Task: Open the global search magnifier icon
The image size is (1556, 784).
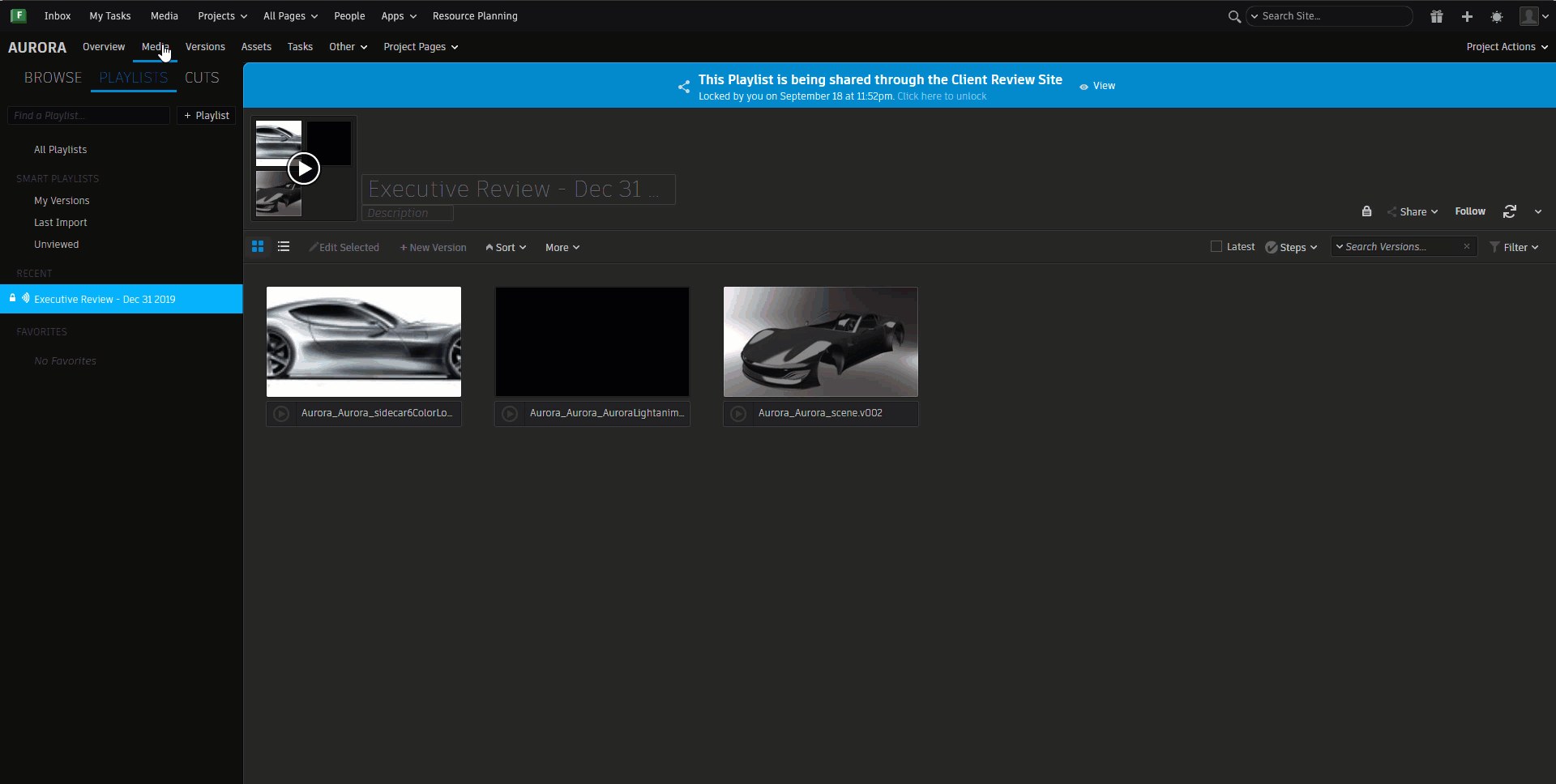Action: pos(1234,16)
